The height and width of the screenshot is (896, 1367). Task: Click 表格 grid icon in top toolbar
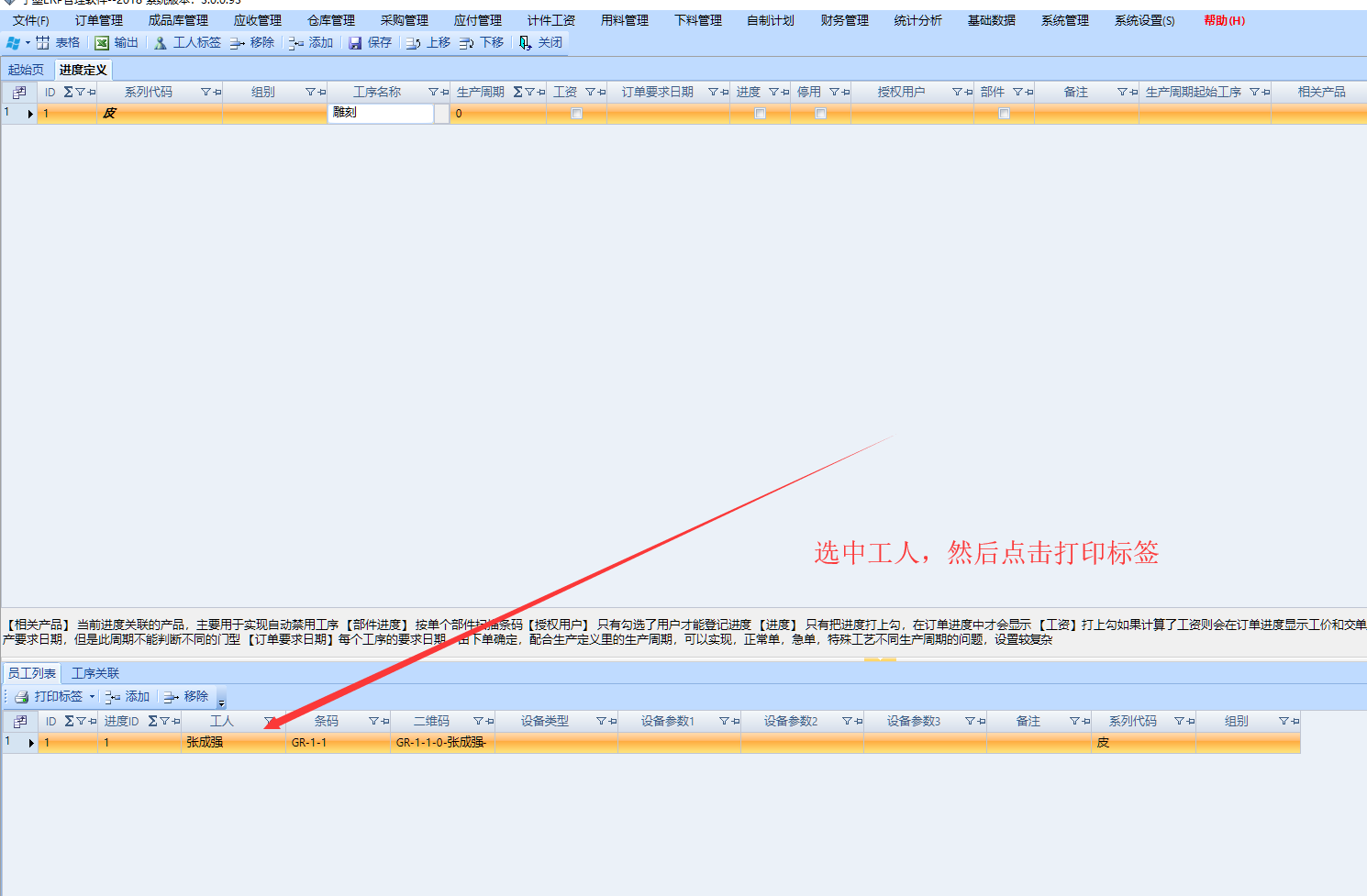click(43, 43)
